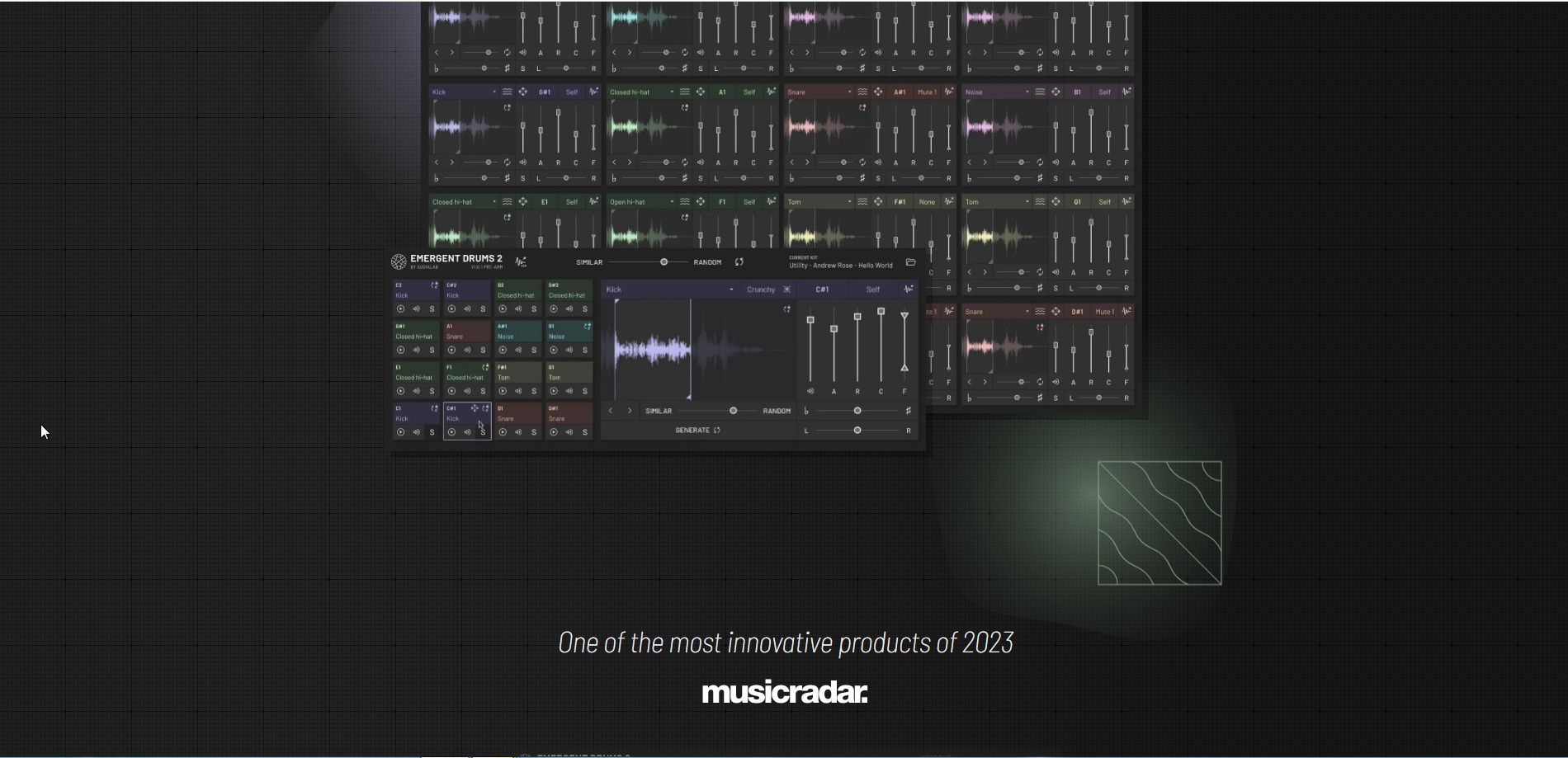Open the kit folder browser icon
Image resolution: width=1568 pixels, height=758 pixels.
911,262
